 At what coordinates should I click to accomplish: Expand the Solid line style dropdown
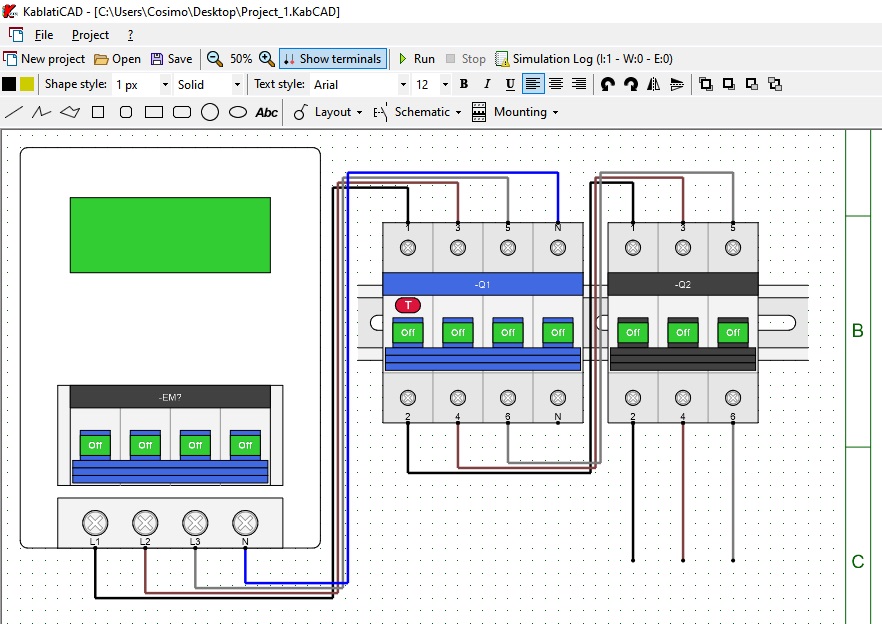click(237, 85)
